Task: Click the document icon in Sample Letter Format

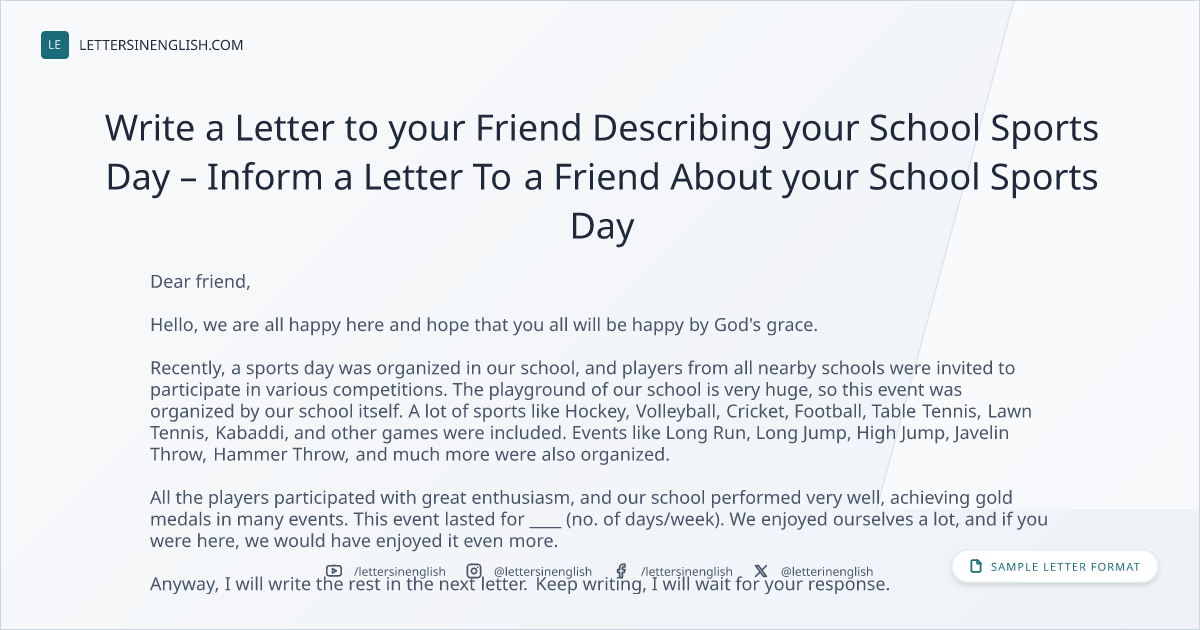Action: coord(976,567)
